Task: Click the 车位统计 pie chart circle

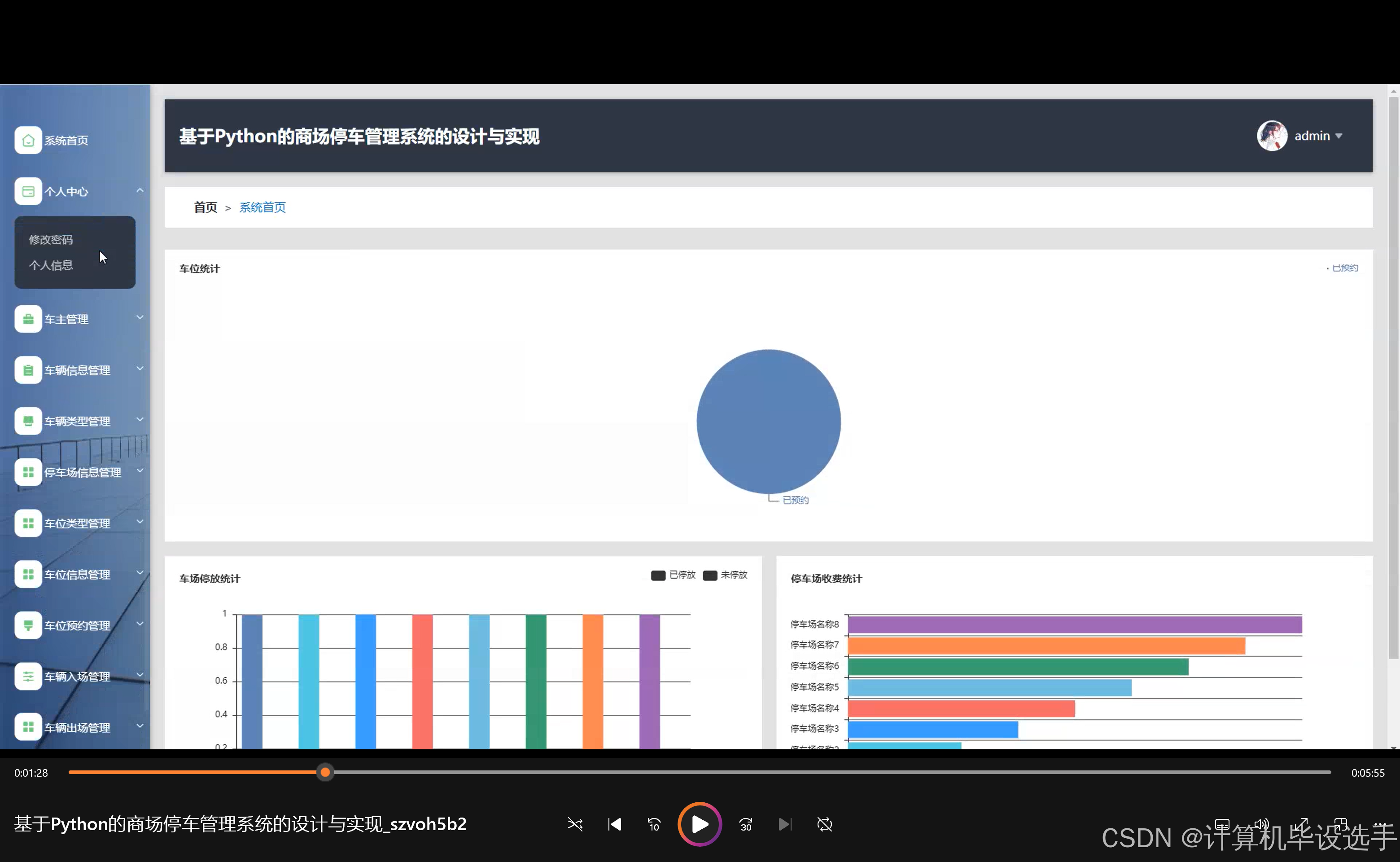Action: pyautogui.click(x=769, y=422)
